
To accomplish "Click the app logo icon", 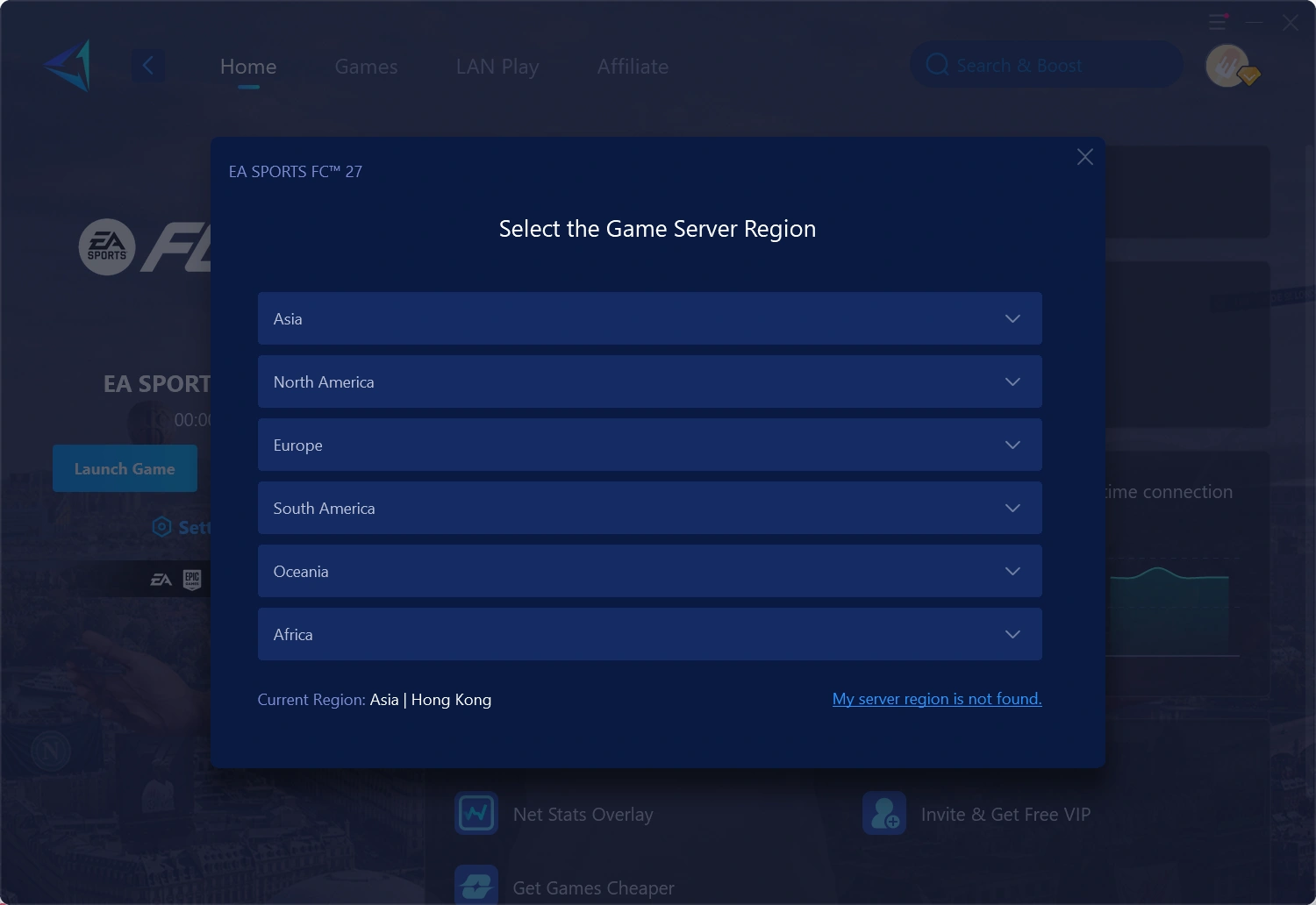I will pyautogui.click(x=68, y=65).
